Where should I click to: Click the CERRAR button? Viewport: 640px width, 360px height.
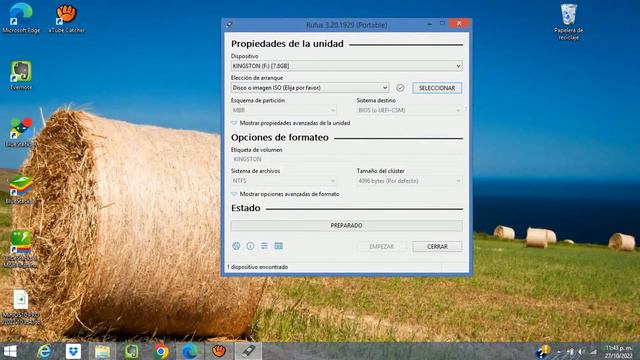437,247
